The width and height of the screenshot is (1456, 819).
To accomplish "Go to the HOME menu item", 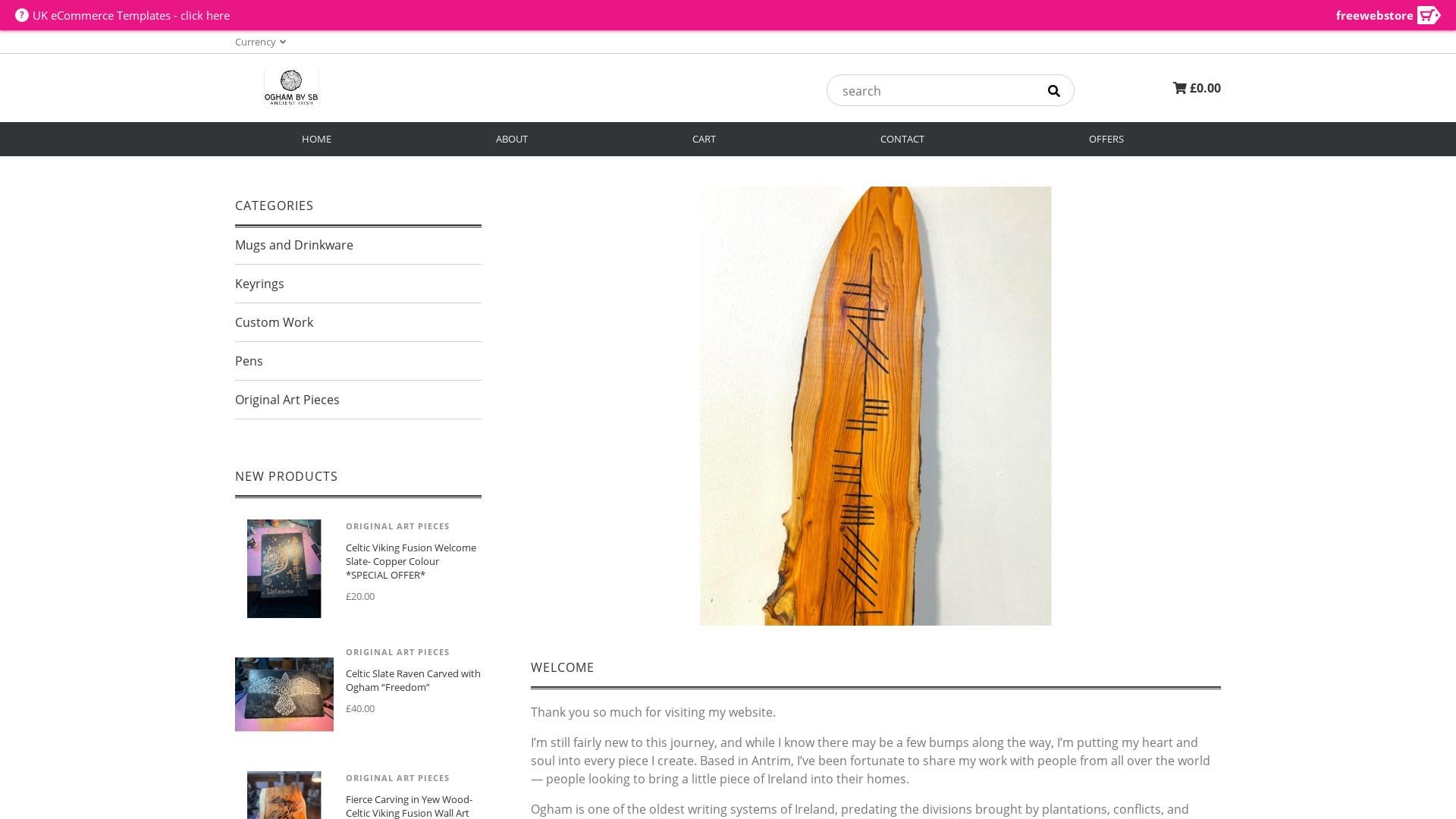I will pyautogui.click(x=316, y=139).
